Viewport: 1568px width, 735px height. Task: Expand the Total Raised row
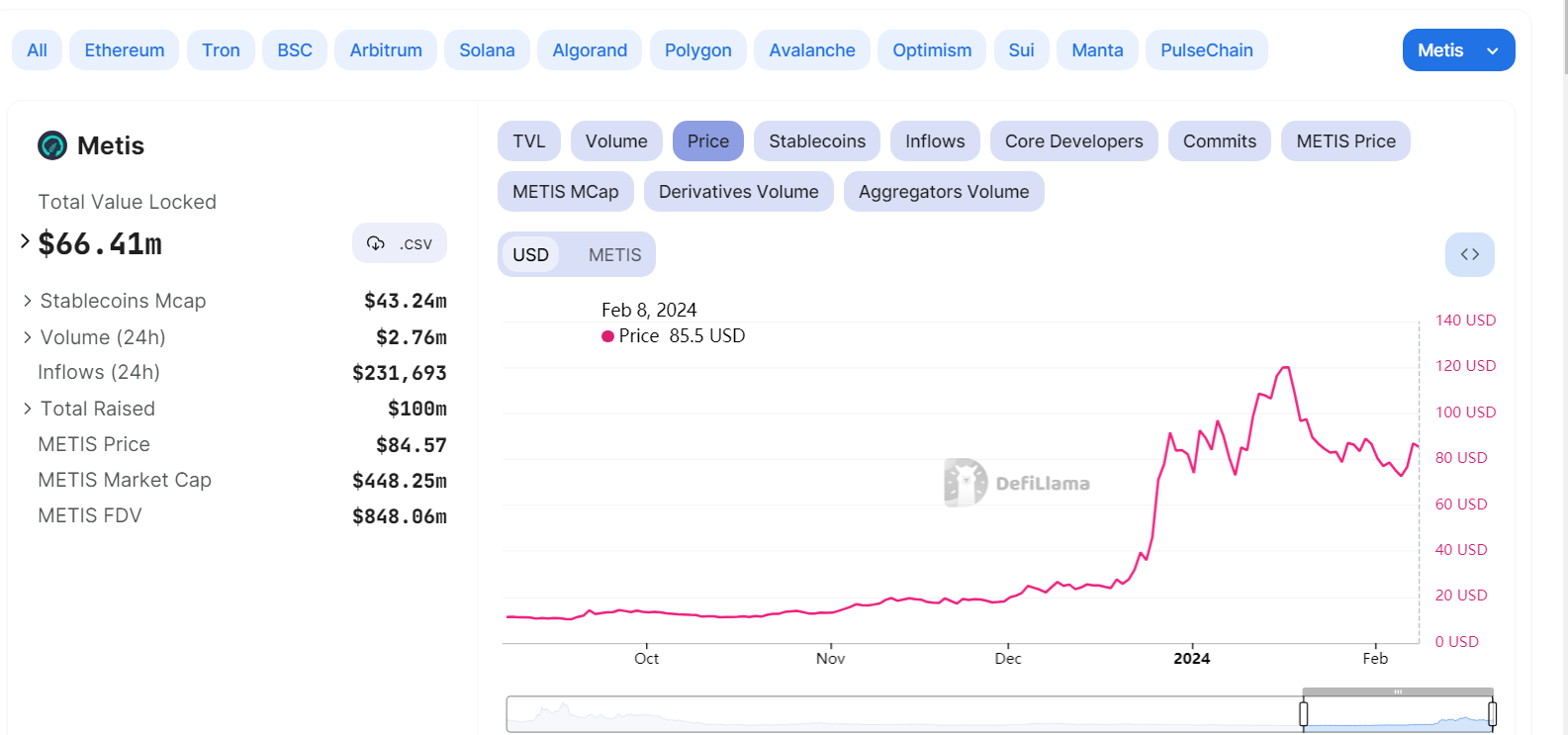click(x=28, y=409)
